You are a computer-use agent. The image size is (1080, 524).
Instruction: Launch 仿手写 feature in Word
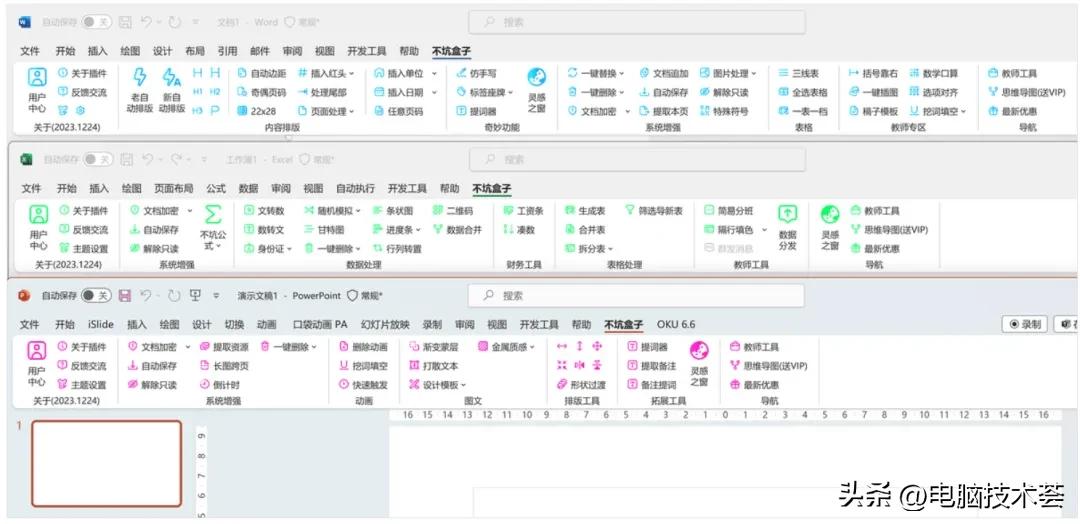[477, 73]
